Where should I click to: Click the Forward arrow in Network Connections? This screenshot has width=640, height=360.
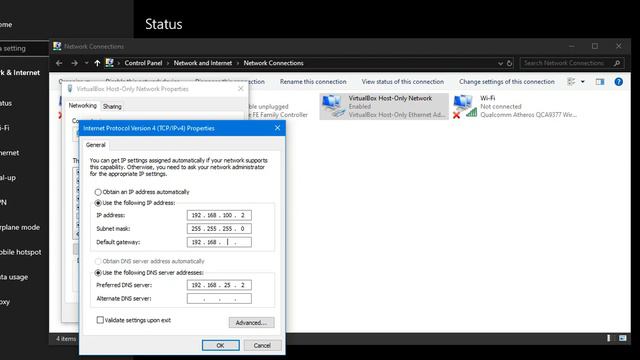pos(74,63)
